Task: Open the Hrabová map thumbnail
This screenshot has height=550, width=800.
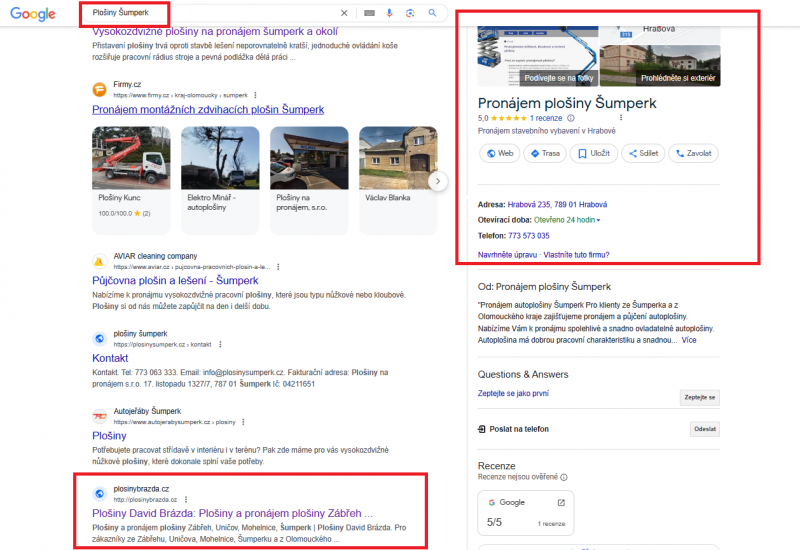Action: (660, 35)
